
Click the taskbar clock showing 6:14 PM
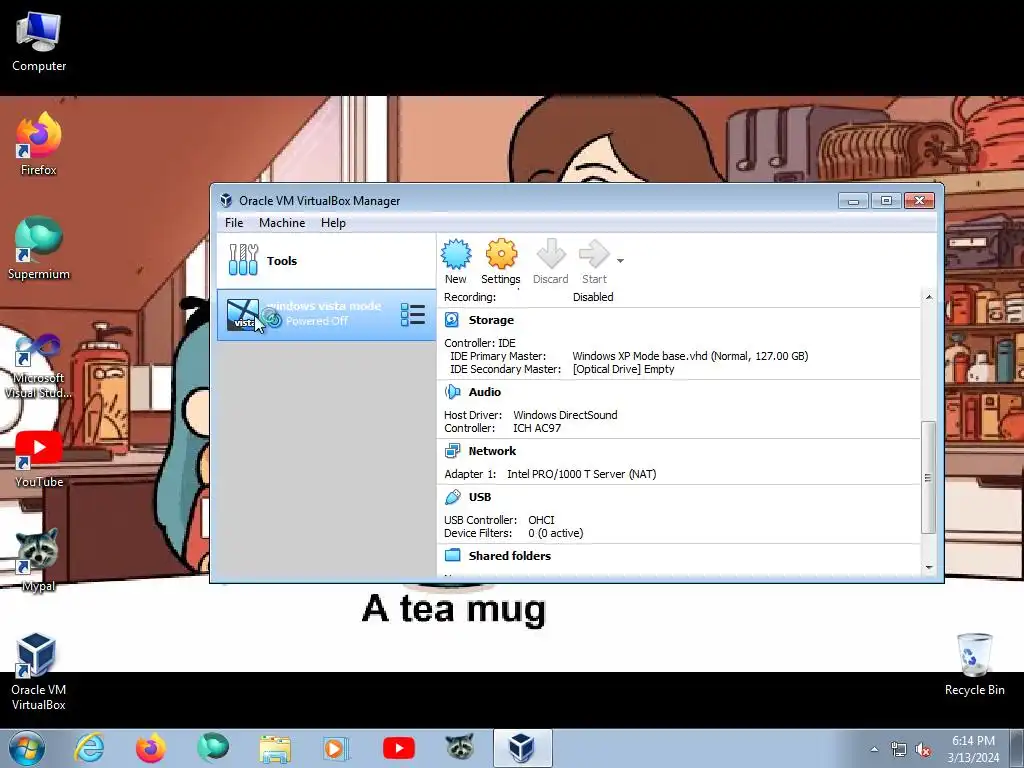pyautogui.click(x=973, y=749)
